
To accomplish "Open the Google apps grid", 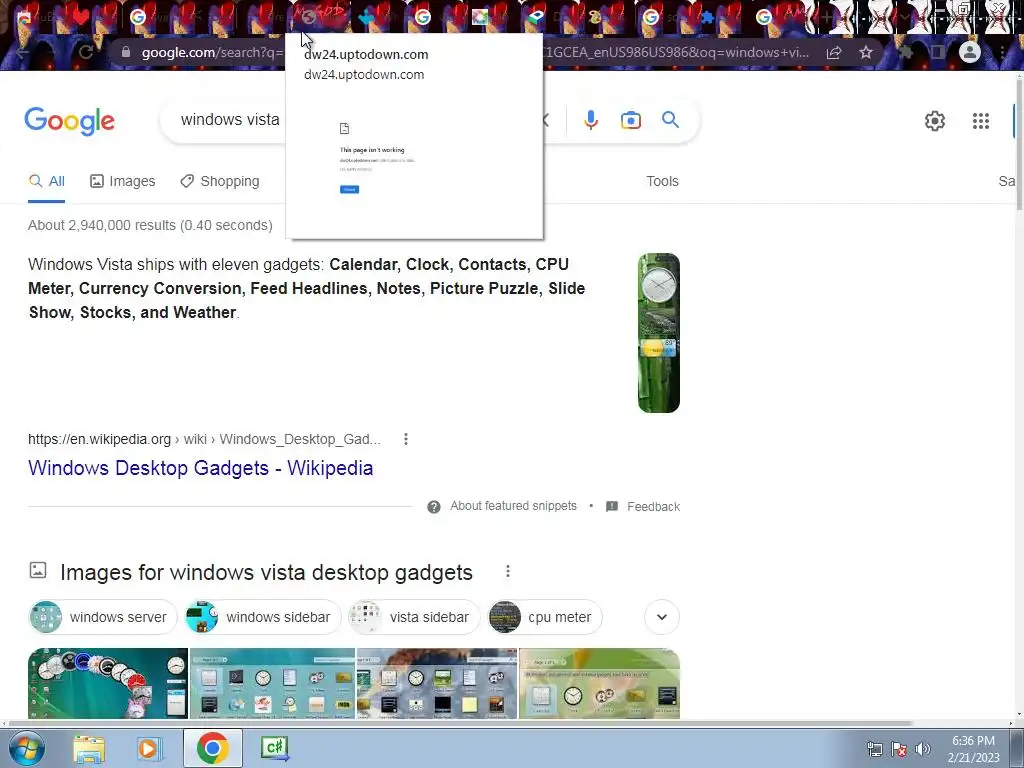I will 980,121.
